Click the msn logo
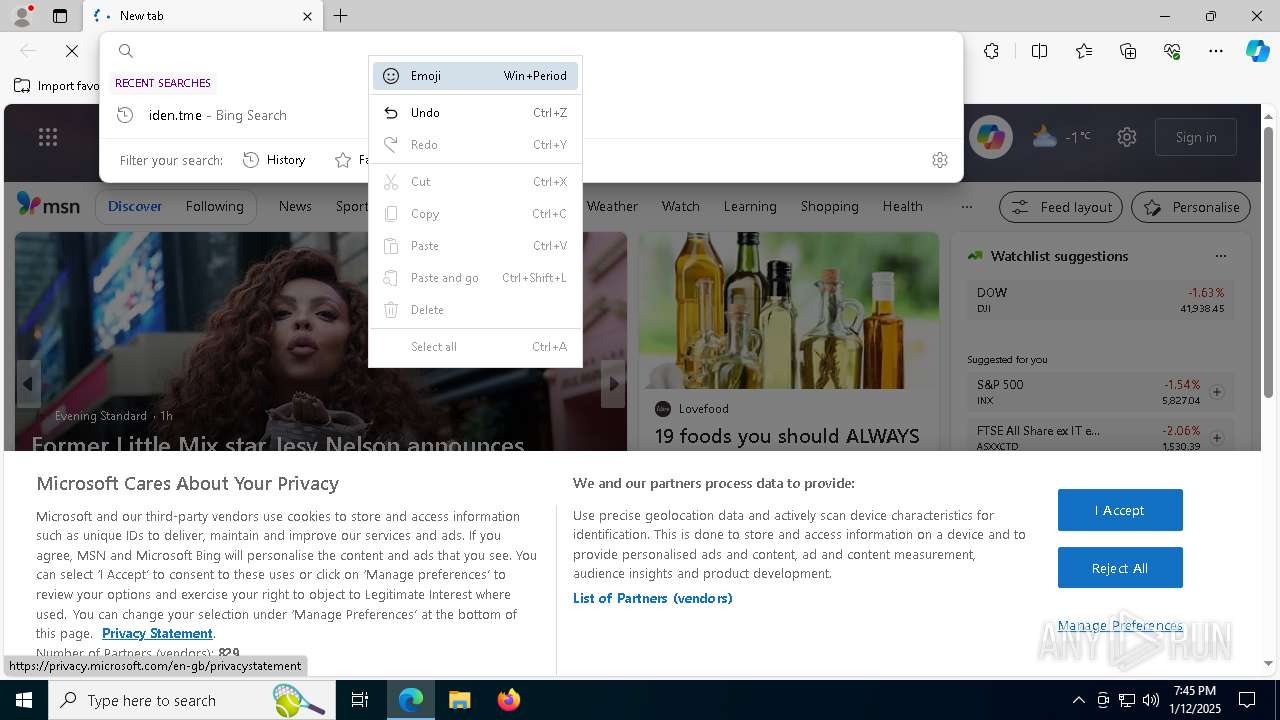Screen dimensions: 1280x720 click(x=48, y=205)
